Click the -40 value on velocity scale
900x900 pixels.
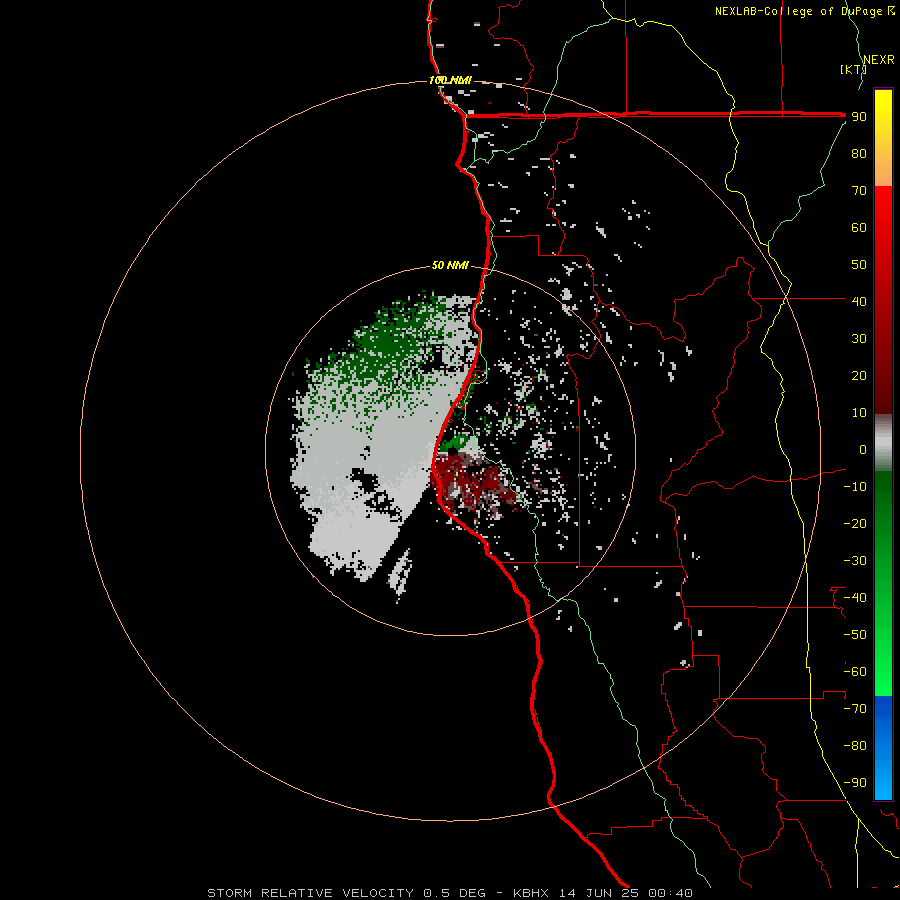(855, 598)
